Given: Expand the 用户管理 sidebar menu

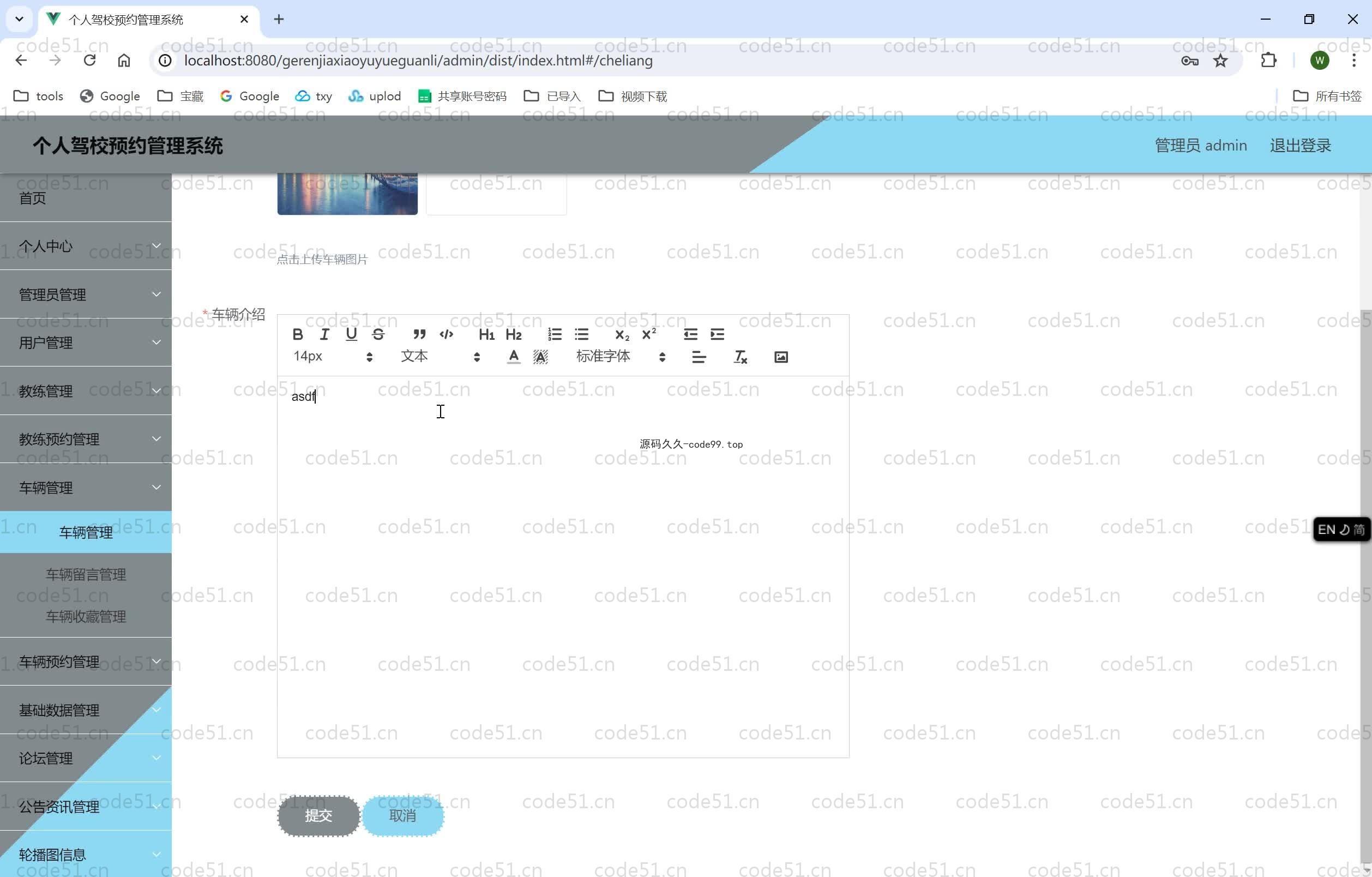Looking at the screenshot, I should click(x=86, y=343).
